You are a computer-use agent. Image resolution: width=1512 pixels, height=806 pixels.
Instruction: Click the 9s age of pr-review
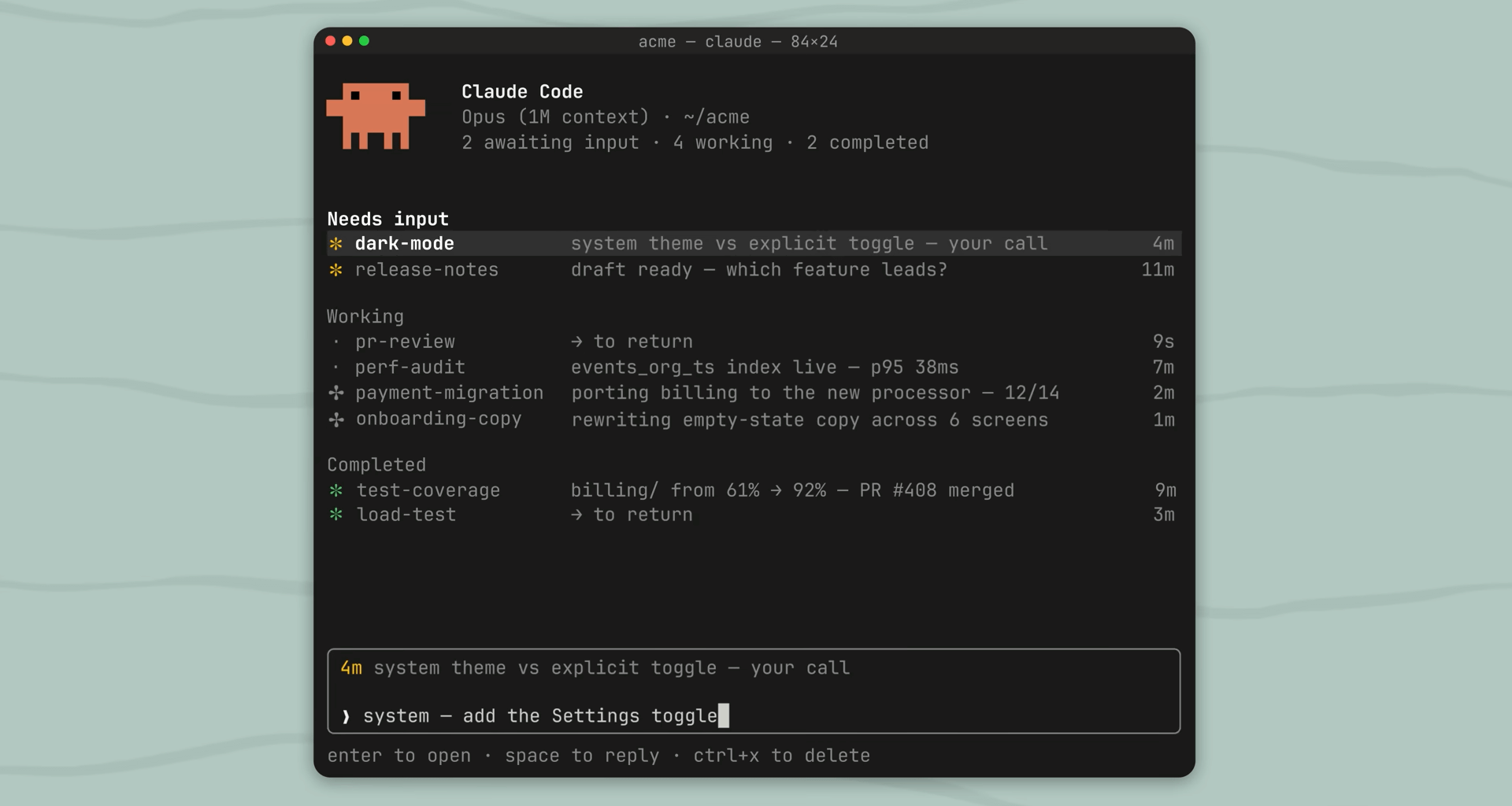click(1163, 342)
